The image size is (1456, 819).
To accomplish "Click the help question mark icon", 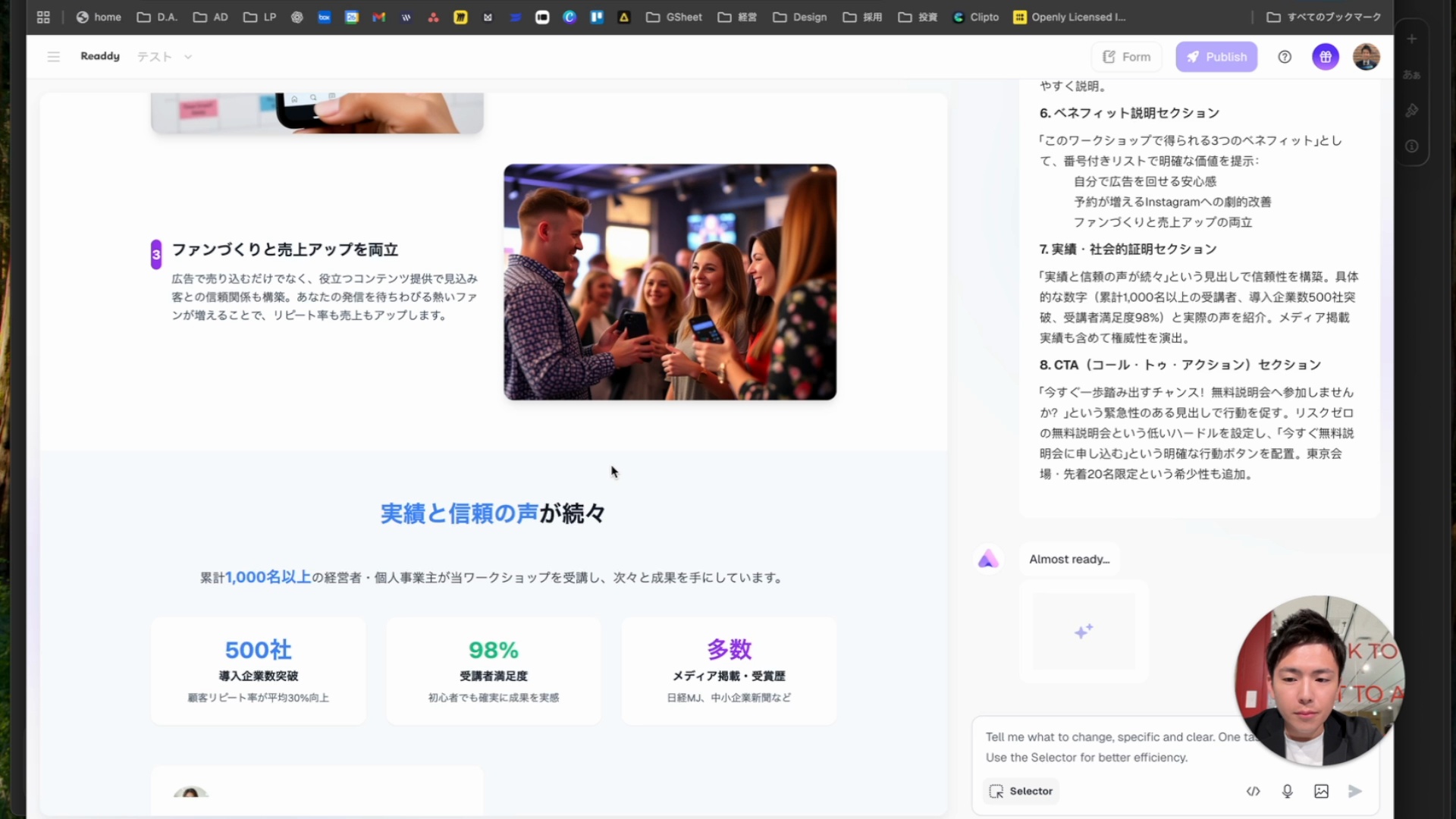I will click(x=1285, y=56).
